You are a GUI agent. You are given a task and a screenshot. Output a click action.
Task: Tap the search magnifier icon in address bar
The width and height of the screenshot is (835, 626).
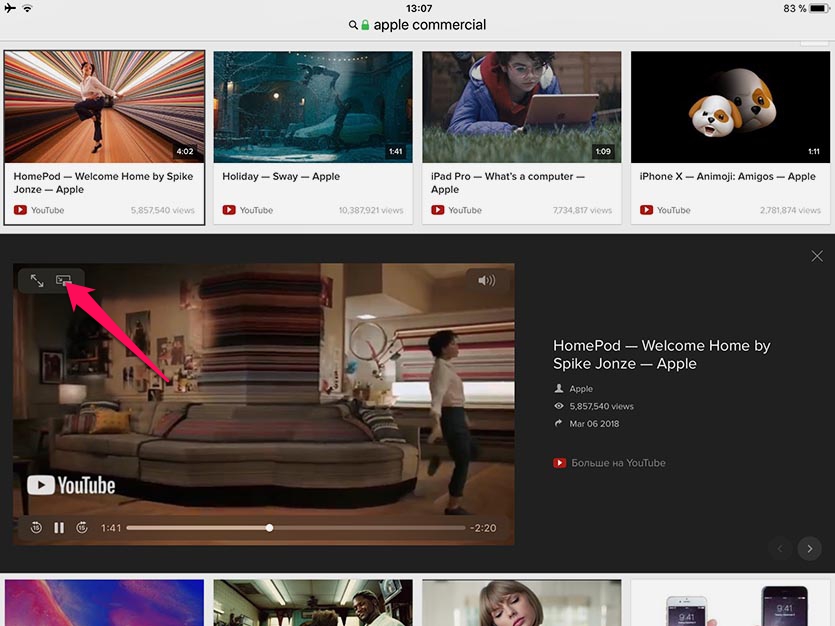(353, 25)
